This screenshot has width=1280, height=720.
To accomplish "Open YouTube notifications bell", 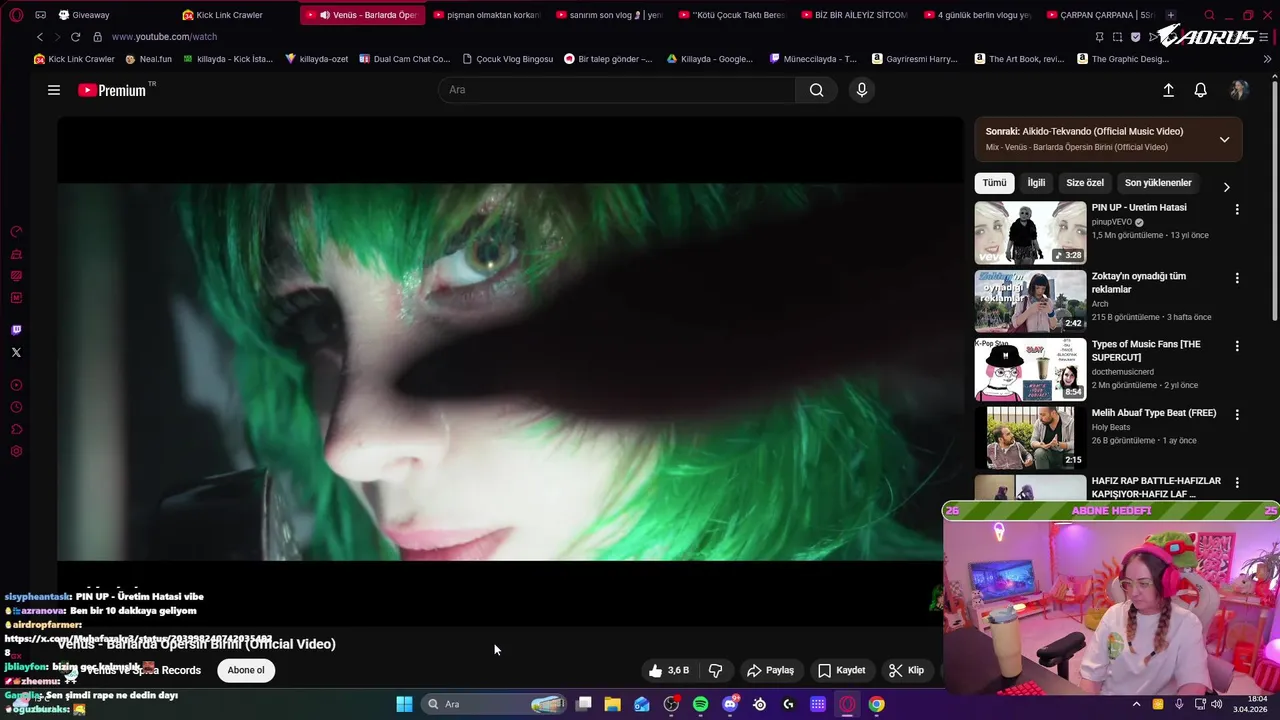I will point(1201,90).
